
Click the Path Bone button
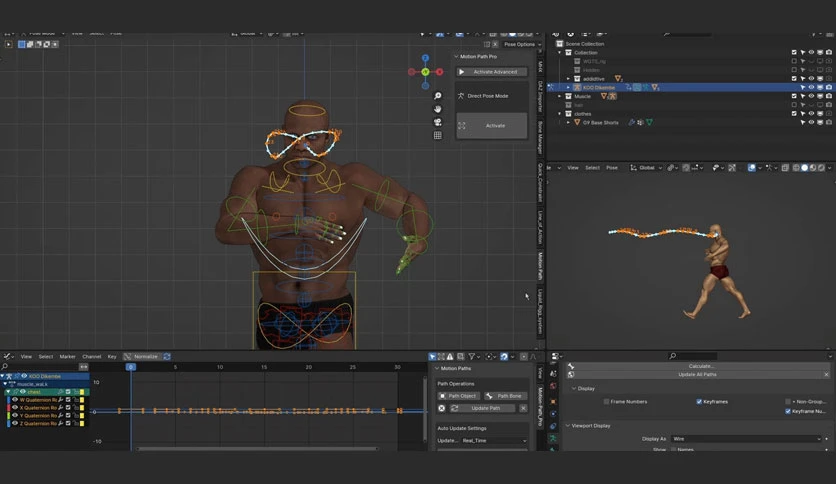(x=505, y=396)
